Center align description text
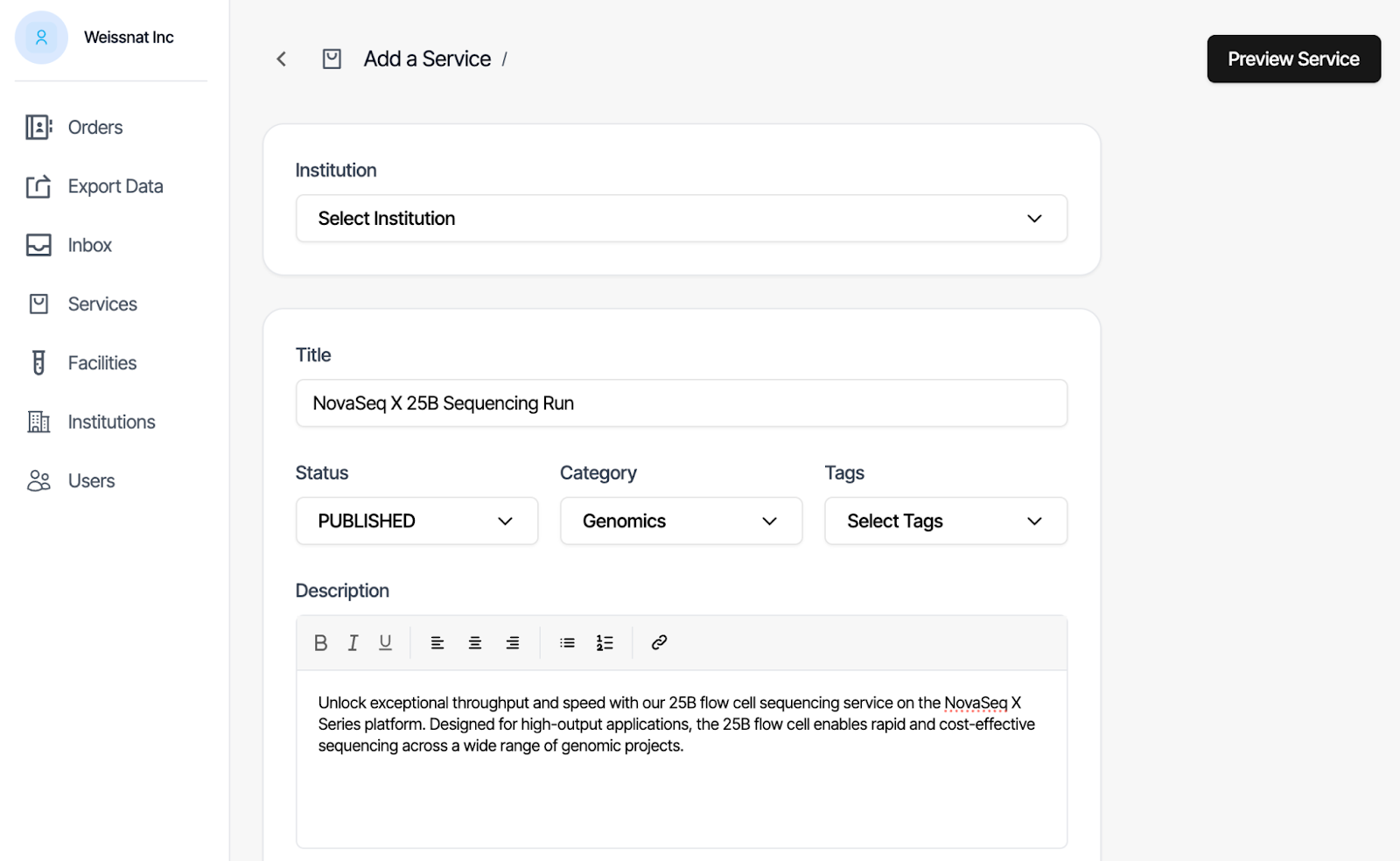The image size is (1400, 861). [475, 643]
